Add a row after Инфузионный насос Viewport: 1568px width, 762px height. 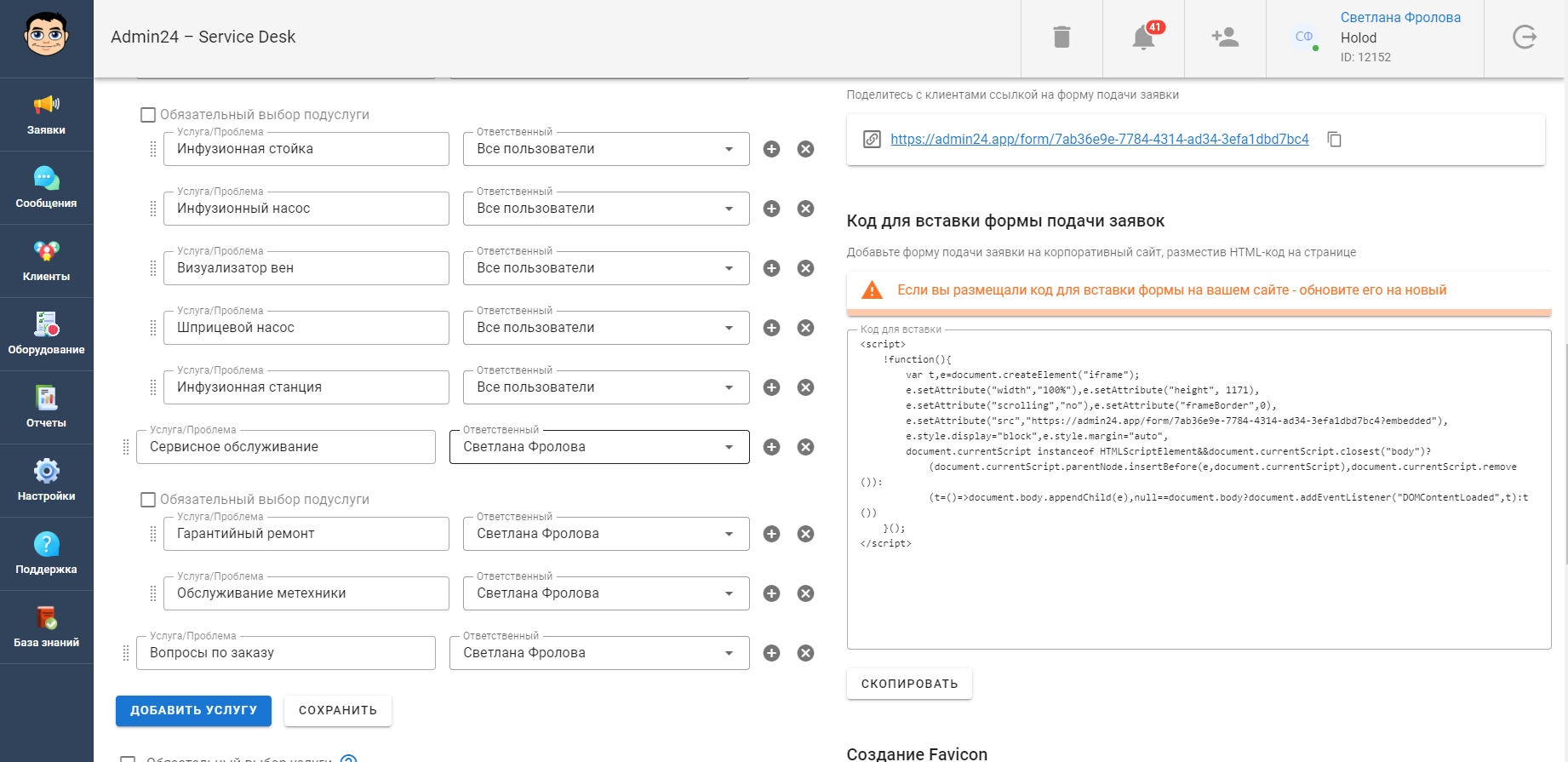pyautogui.click(x=771, y=209)
